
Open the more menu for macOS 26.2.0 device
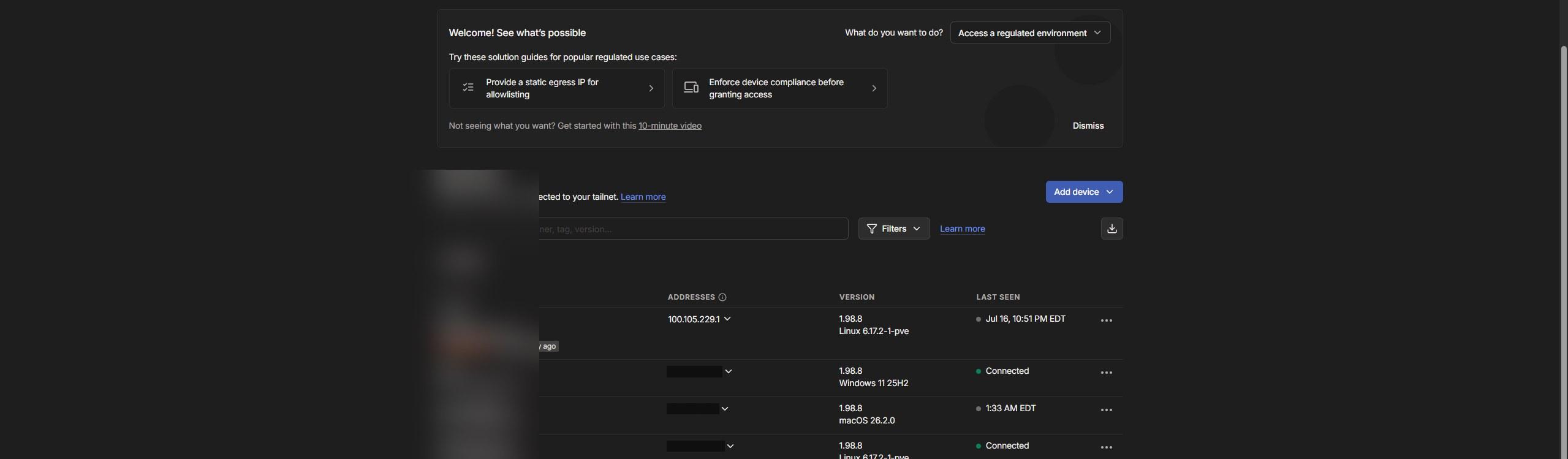pos(1106,410)
